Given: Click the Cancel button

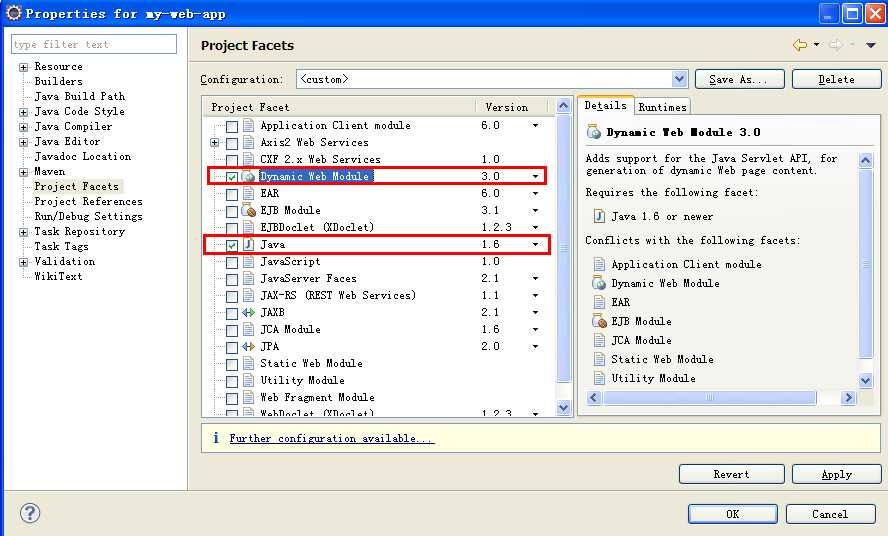Looking at the screenshot, I should (830, 513).
